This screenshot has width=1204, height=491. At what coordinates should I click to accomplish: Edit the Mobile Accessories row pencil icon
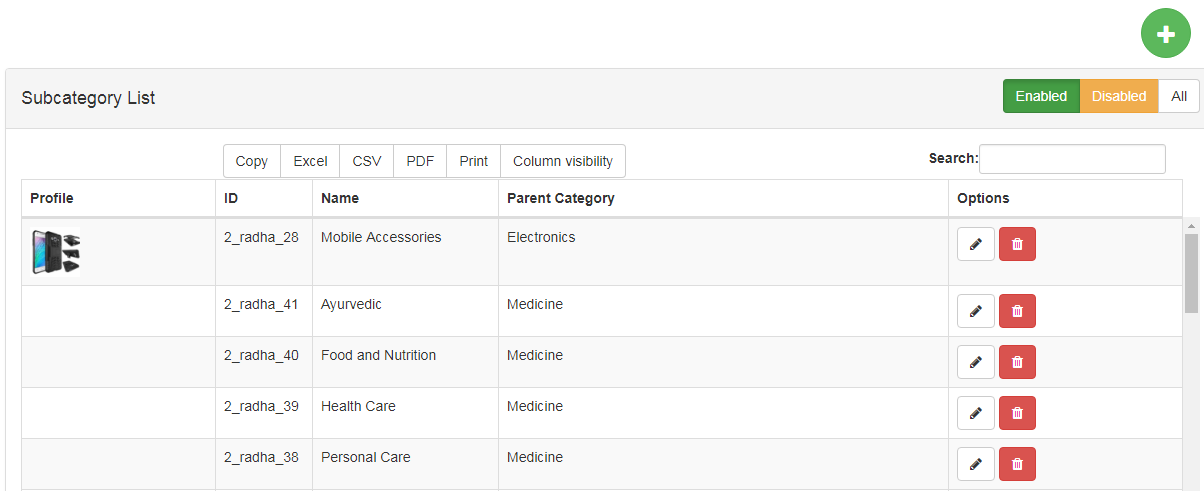975,244
